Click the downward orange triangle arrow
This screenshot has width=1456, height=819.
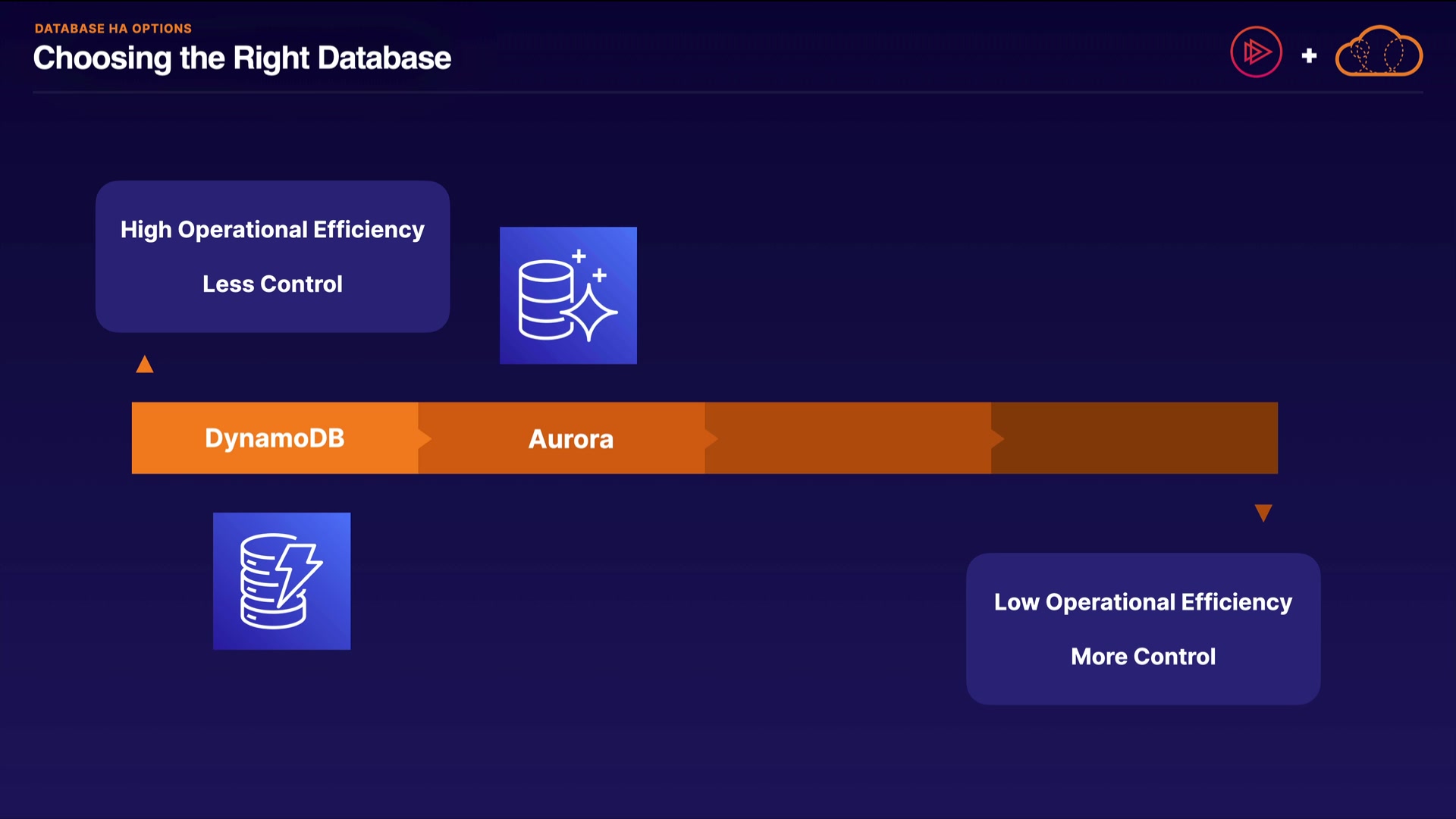pyautogui.click(x=1263, y=513)
